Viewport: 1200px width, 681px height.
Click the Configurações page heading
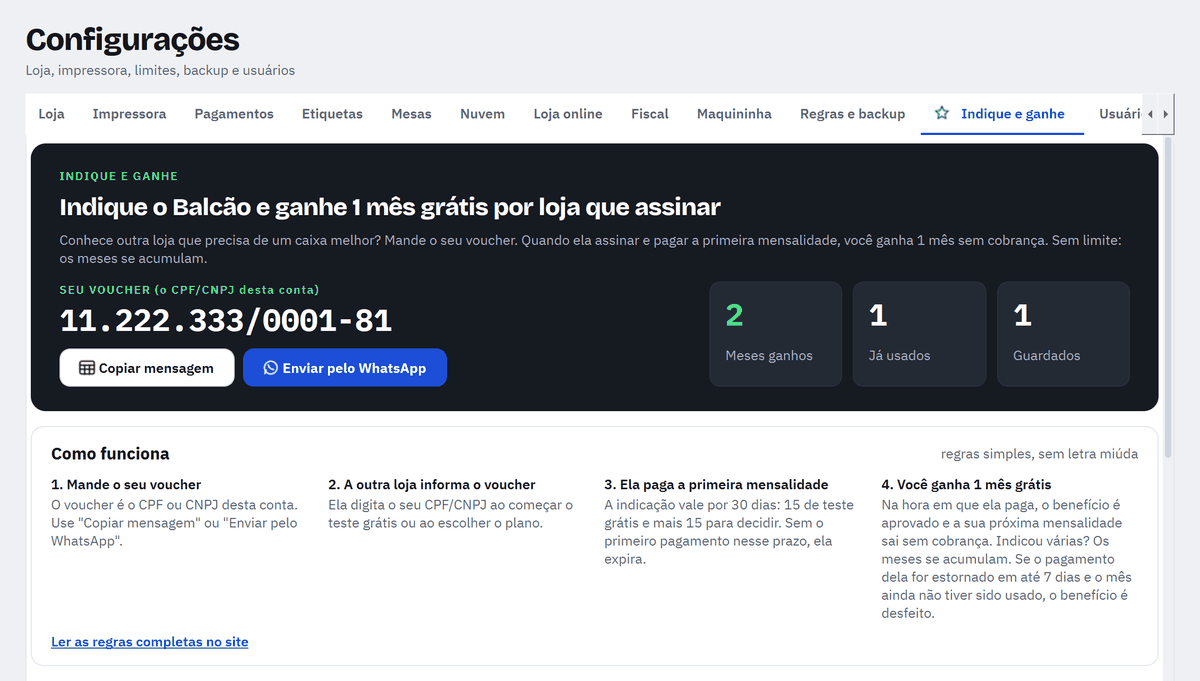pos(133,40)
